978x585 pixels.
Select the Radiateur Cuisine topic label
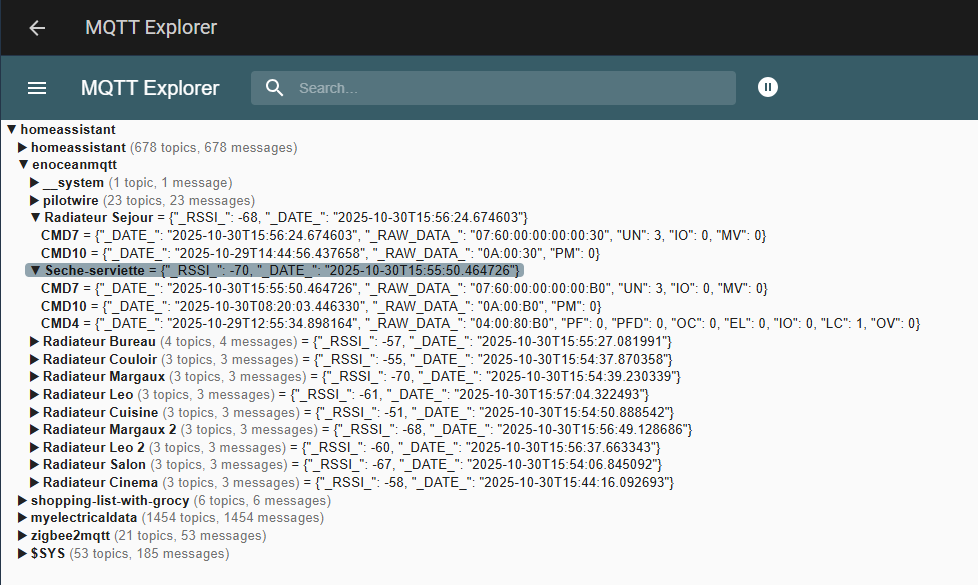[100, 413]
